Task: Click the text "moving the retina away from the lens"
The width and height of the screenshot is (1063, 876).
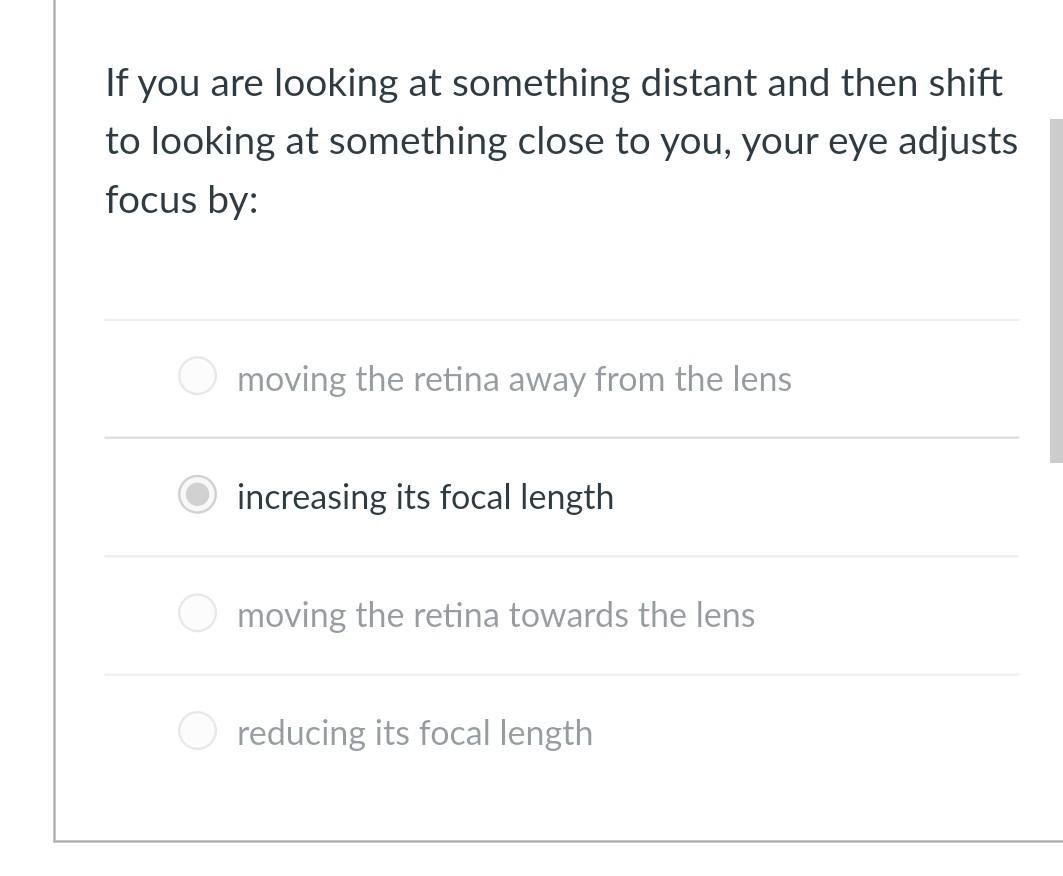Action: pos(514,379)
